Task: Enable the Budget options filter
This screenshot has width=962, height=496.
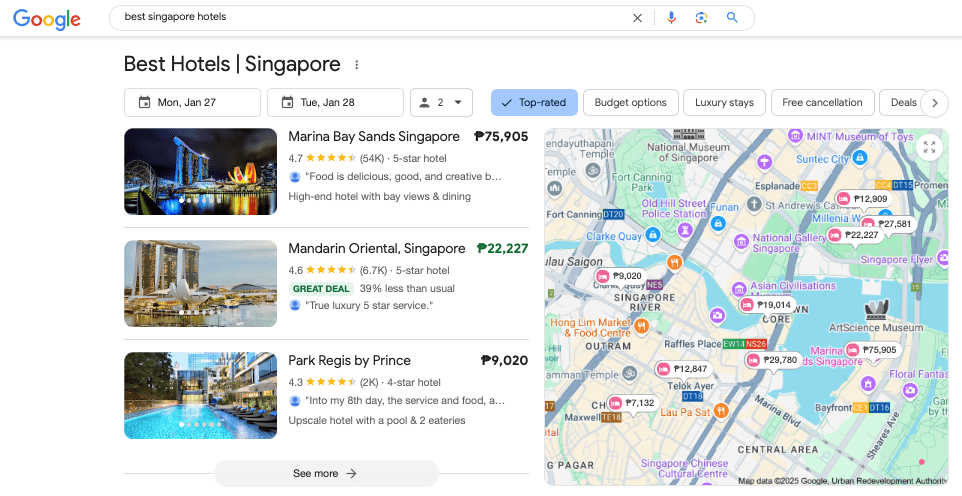Action: [630, 103]
